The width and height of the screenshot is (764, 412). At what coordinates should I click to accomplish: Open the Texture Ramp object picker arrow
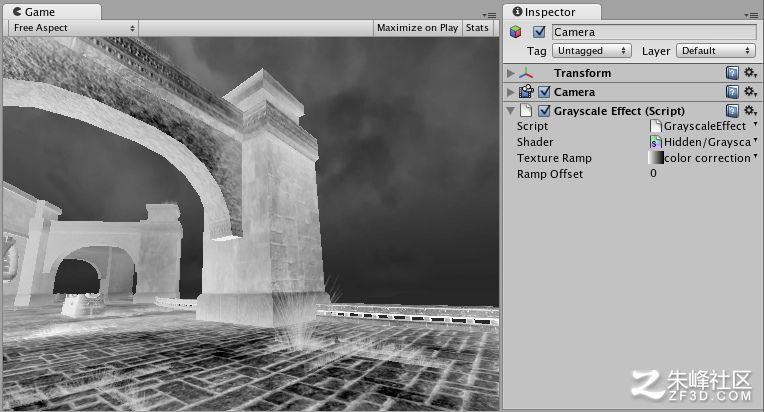click(x=755, y=157)
